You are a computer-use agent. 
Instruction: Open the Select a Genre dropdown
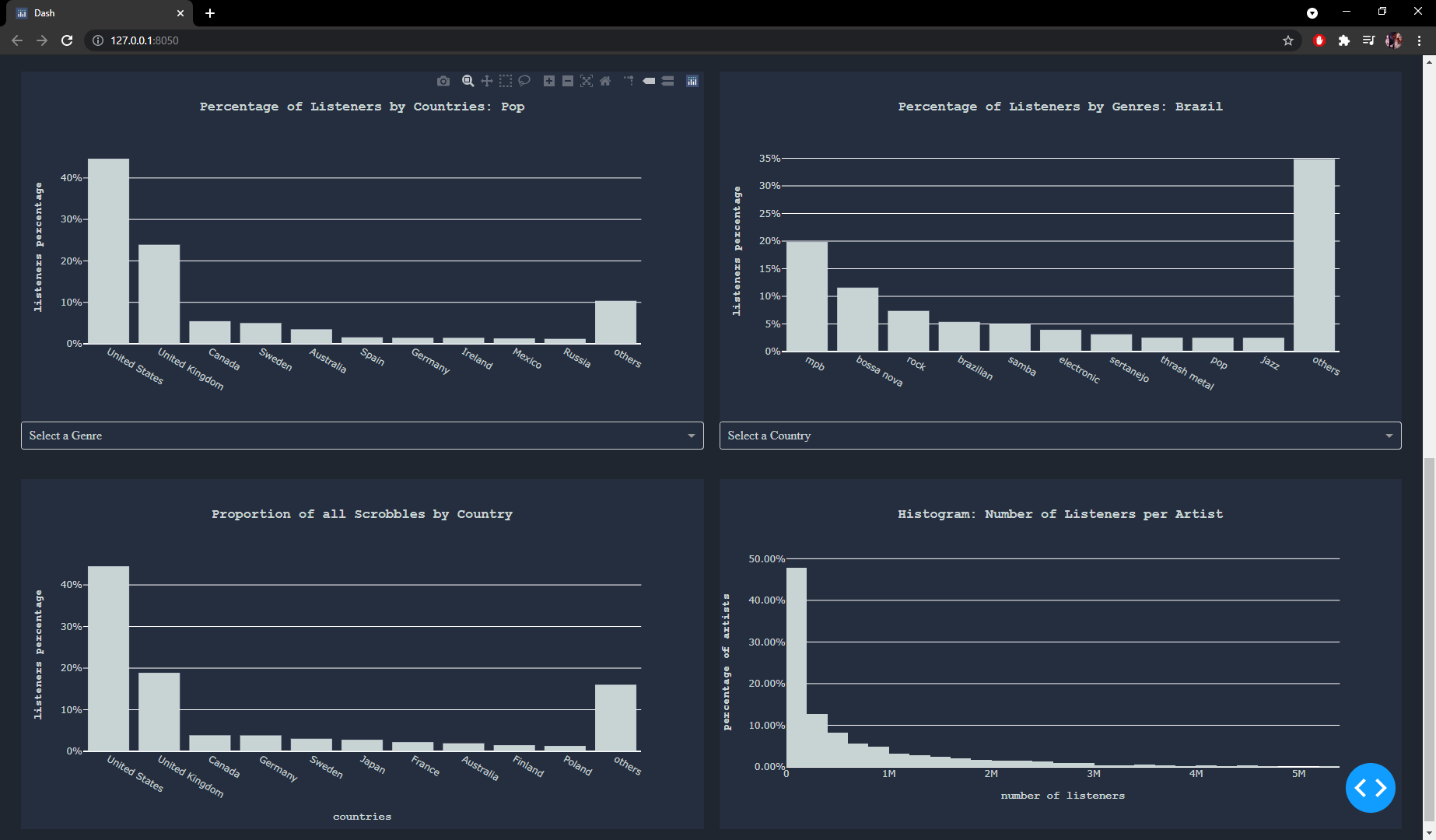pos(363,436)
